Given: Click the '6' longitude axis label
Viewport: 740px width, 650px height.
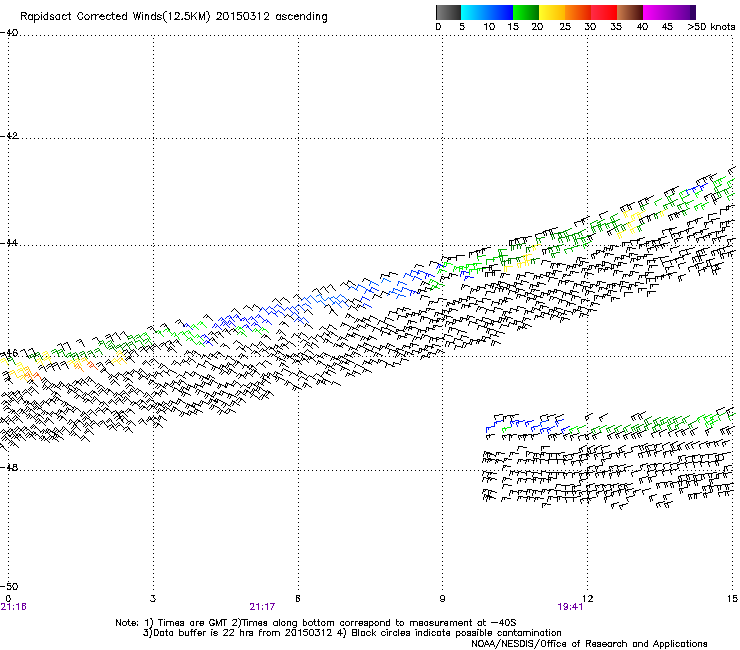Looking at the screenshot, I should coord(298,598).
